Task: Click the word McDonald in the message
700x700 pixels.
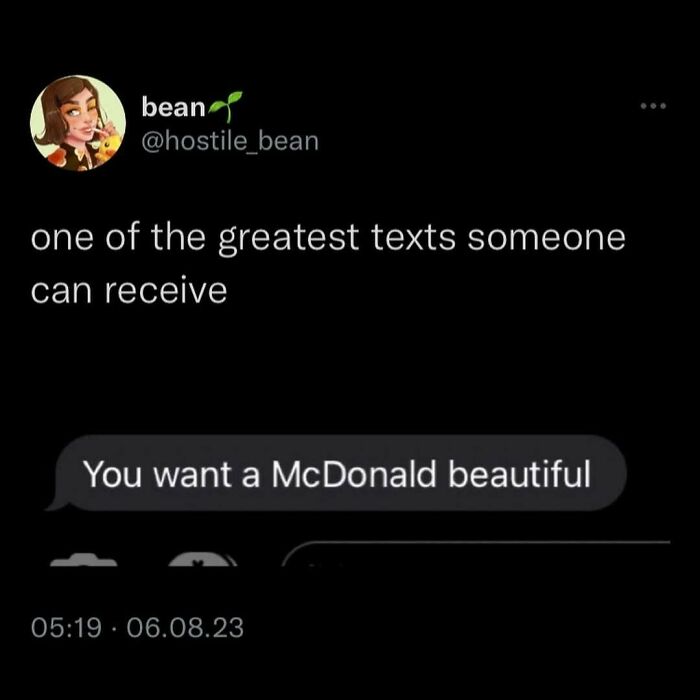Action: [x=354, y=474]
